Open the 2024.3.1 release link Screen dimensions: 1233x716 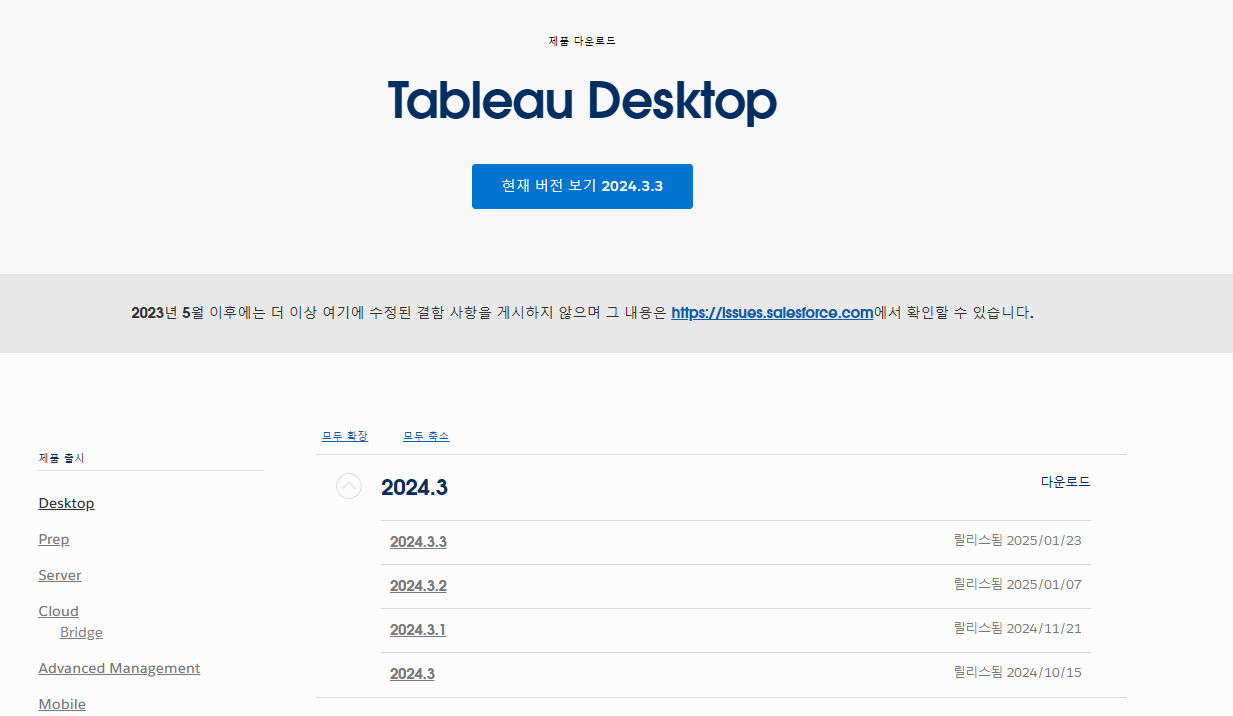[x=418, y=630]
